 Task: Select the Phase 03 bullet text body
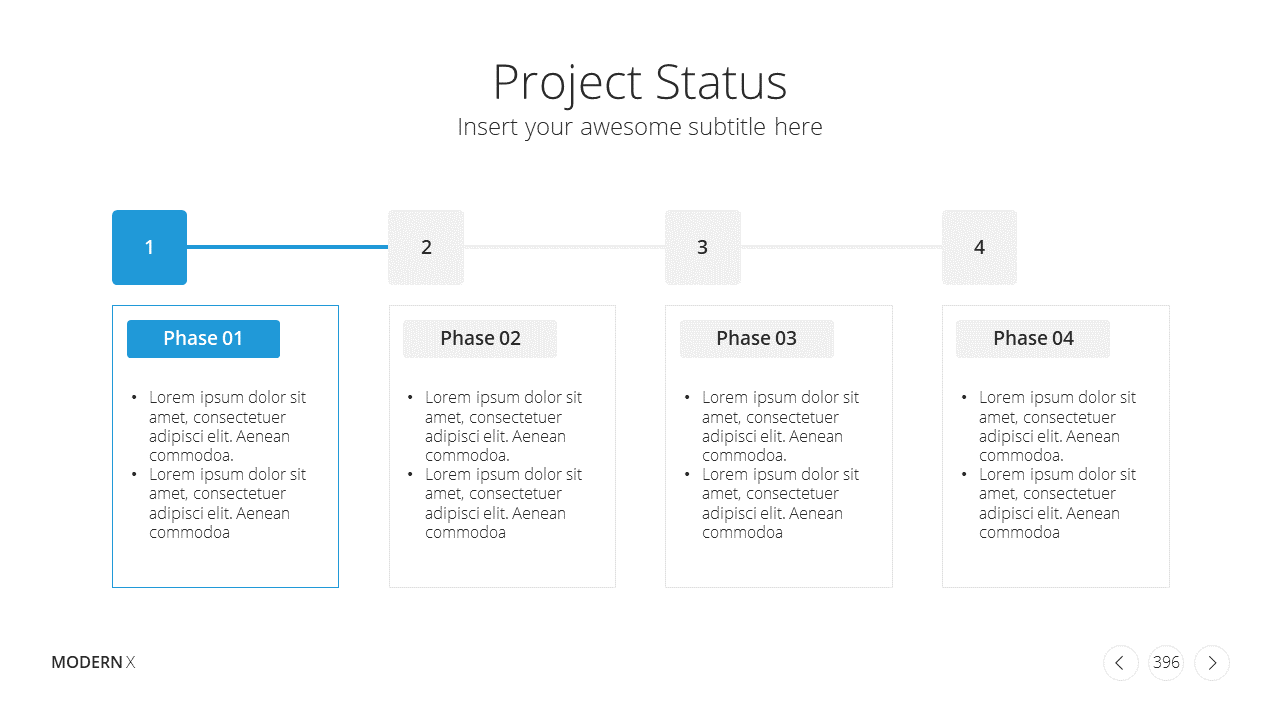[x=772, y=465]
